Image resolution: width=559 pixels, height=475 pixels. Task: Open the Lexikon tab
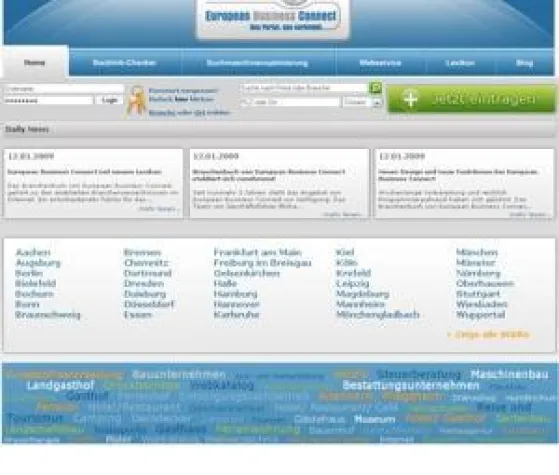click(x=460, y=63)
